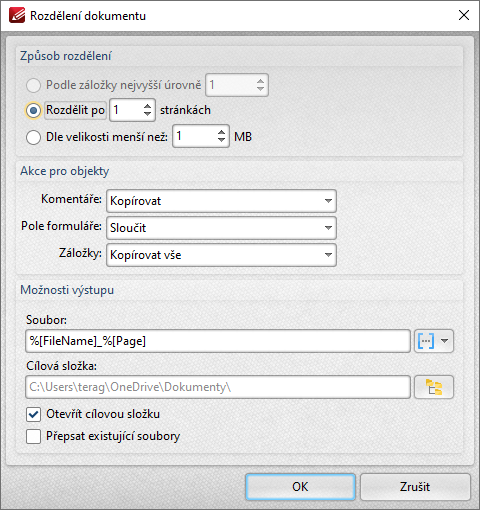Click the Soubor file name field

[218, 341]
